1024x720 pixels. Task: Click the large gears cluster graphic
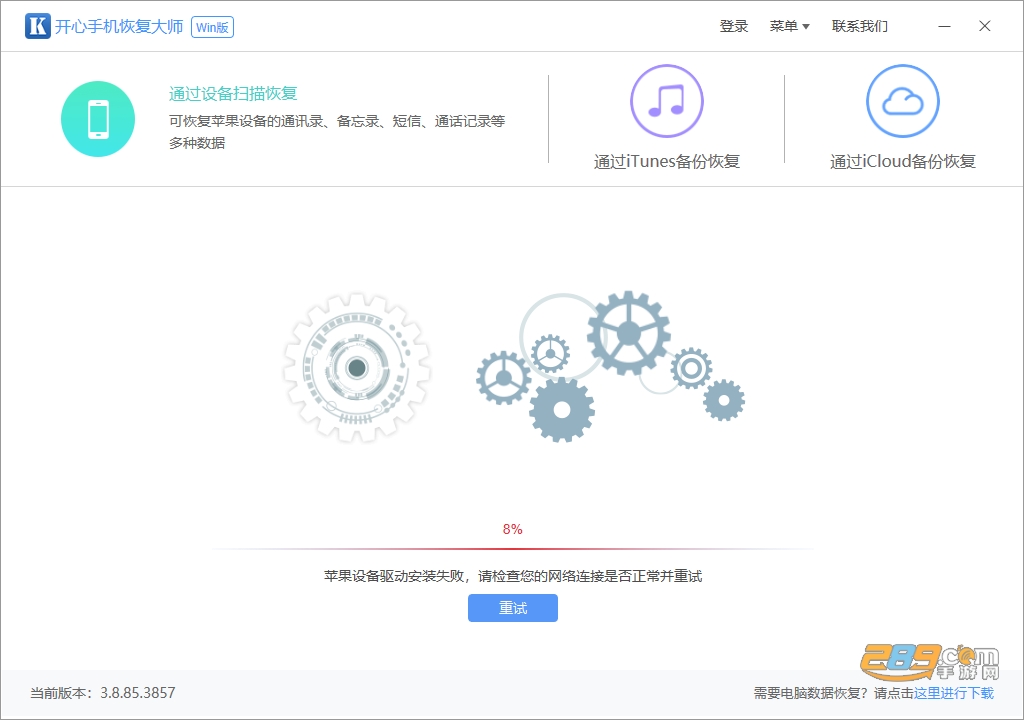tap(610, 367)
